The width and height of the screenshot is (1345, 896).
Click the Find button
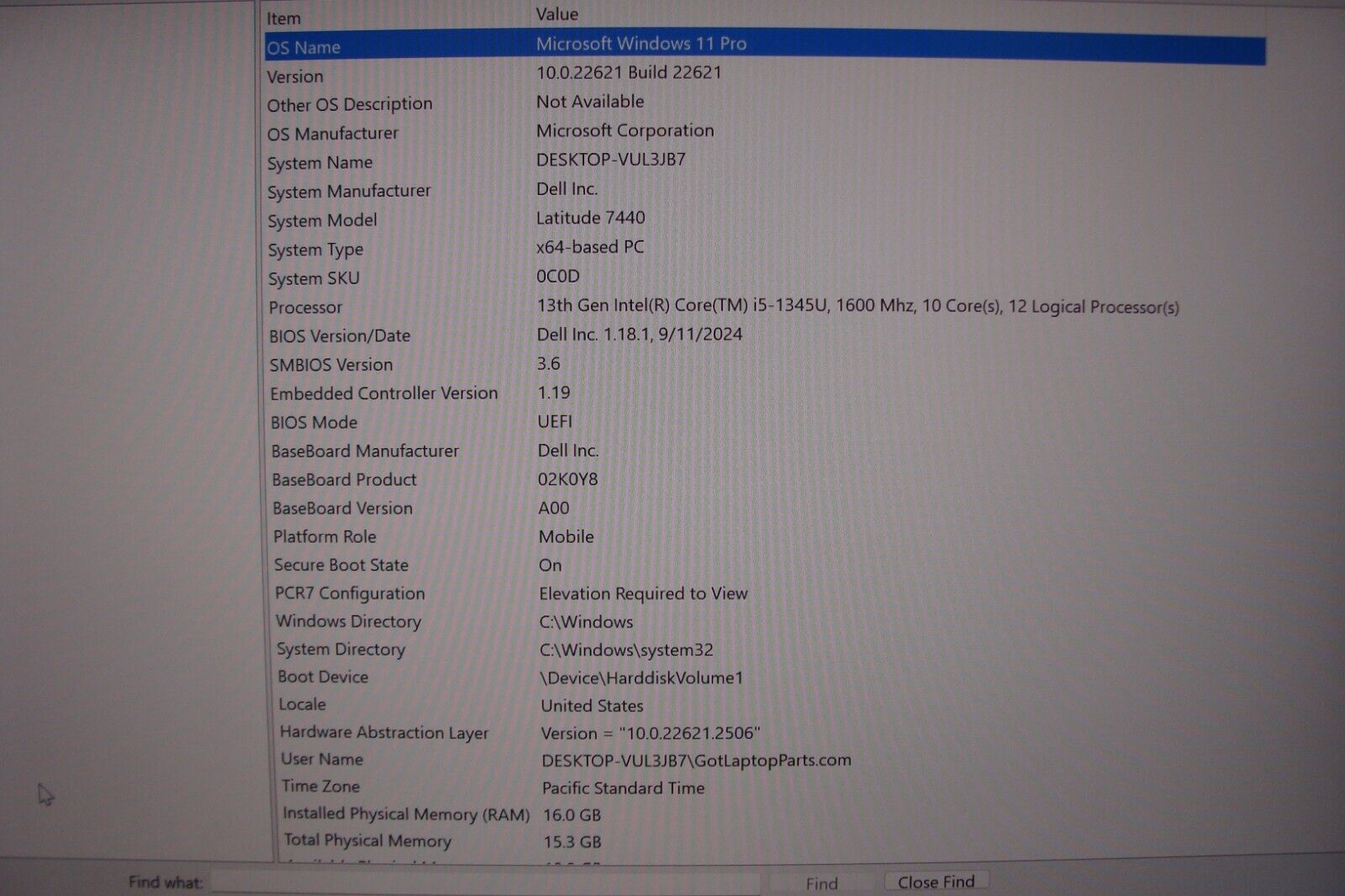pos(821,883)
